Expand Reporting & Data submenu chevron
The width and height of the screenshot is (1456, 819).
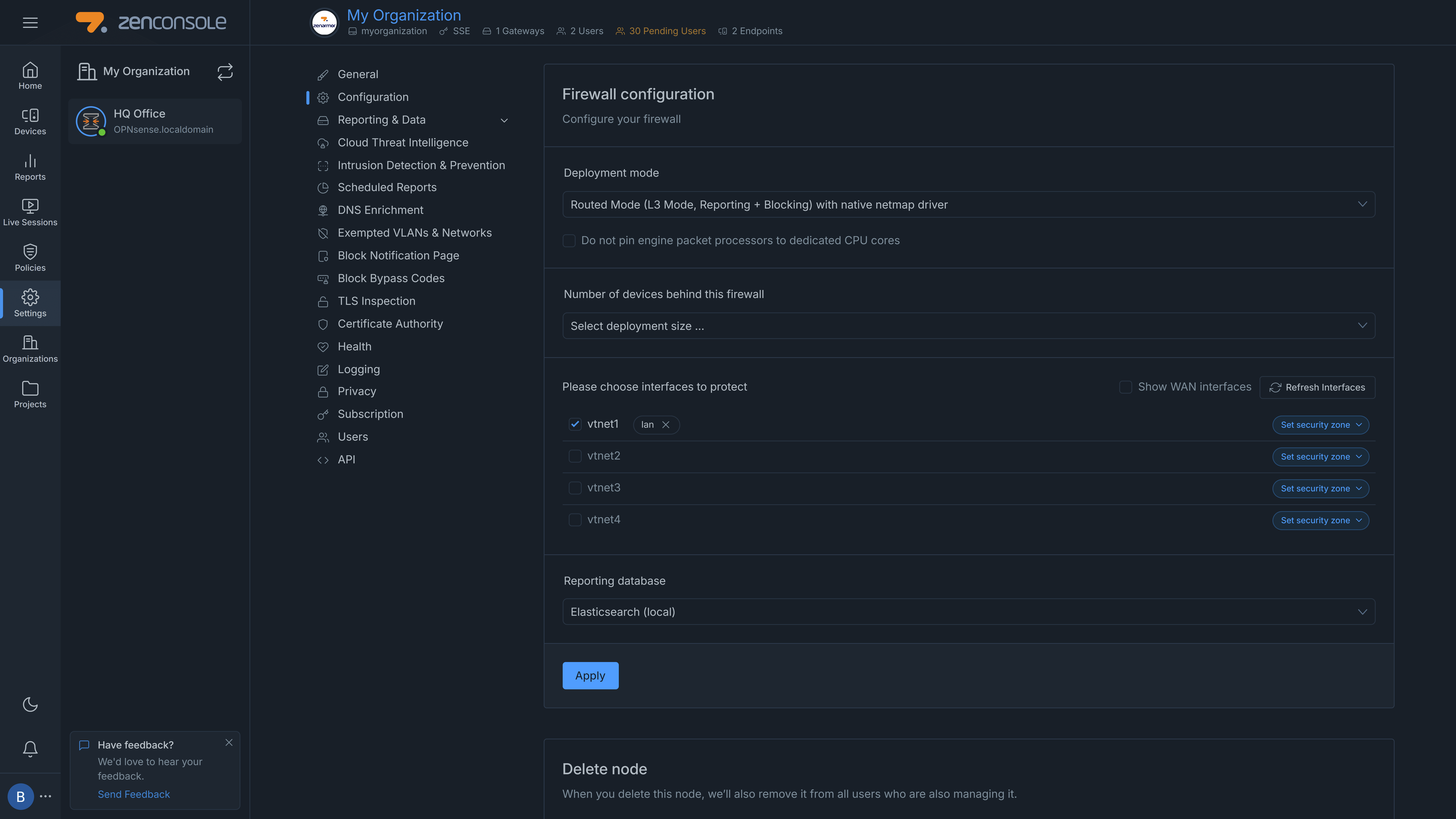[504, 120]
